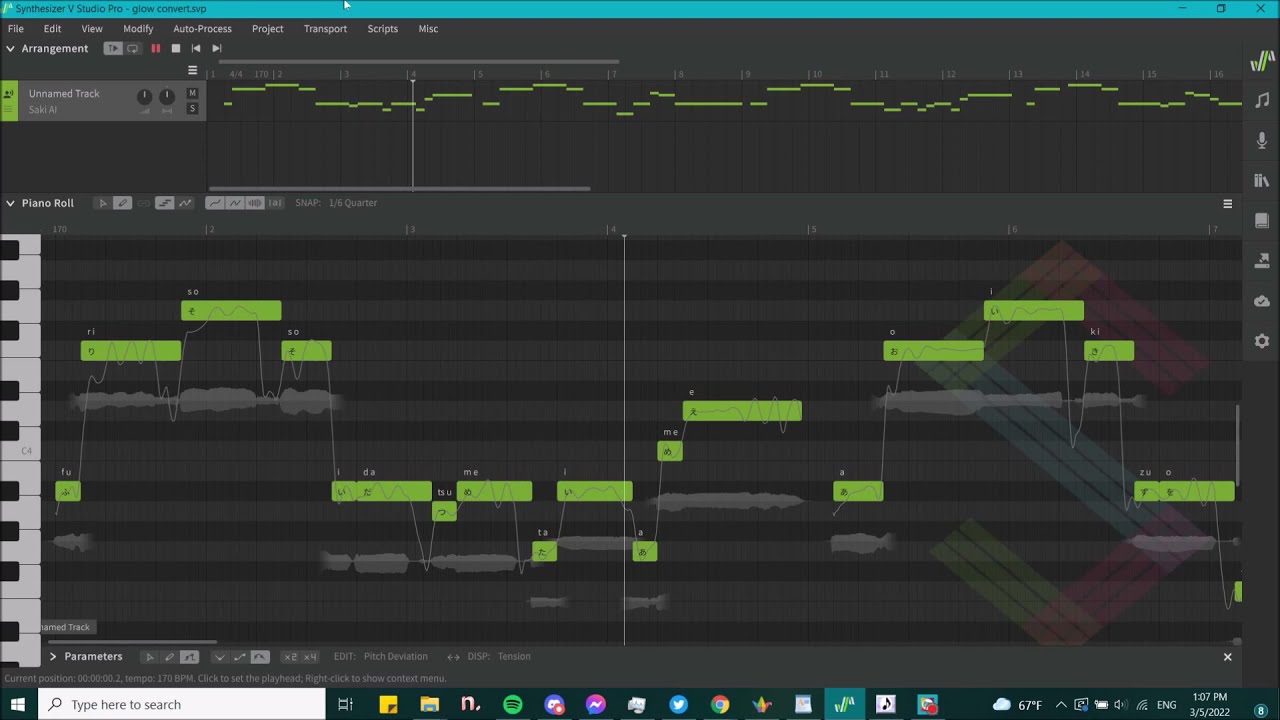Set parameter scale to x2
The height and width of the screenshot is (720, 1280).
(290, 657)
